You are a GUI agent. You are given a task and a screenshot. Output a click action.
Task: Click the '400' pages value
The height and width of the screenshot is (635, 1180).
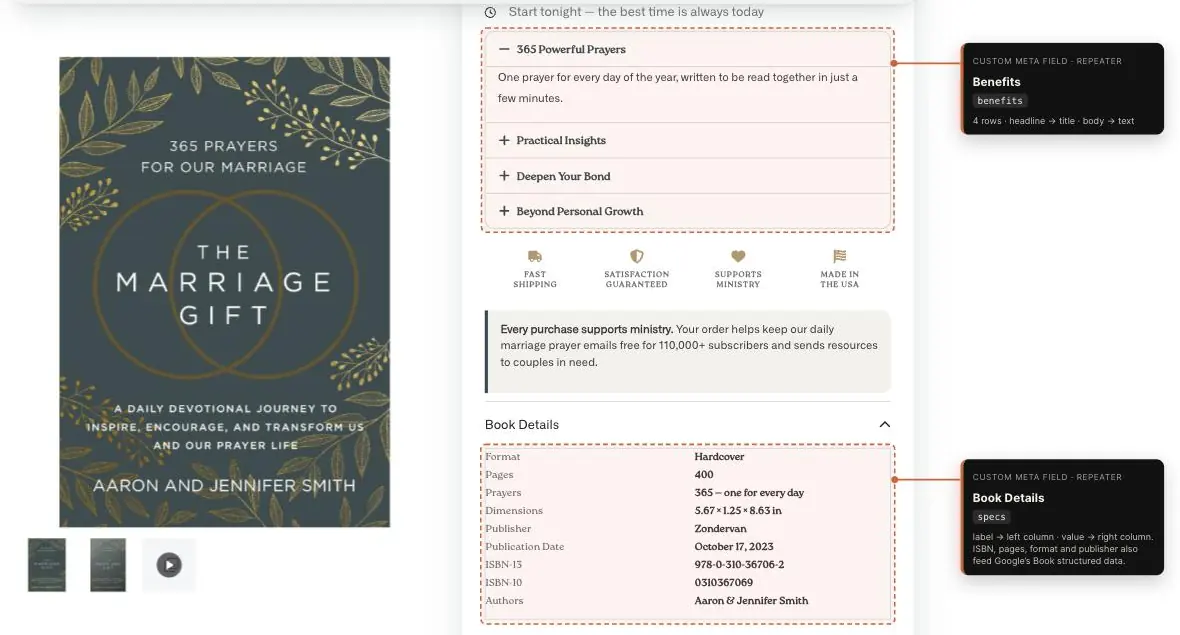click(704, 475)
